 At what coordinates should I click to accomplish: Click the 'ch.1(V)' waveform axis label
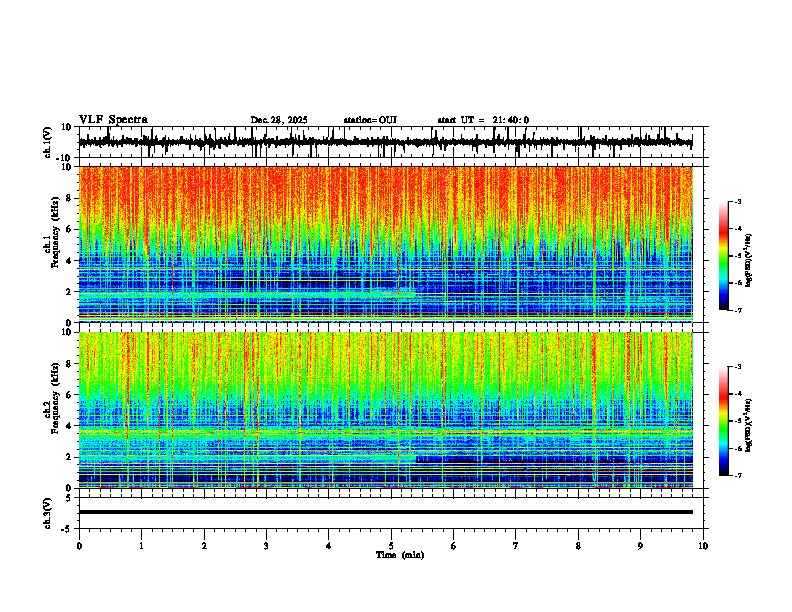click(x=47, y=142)
